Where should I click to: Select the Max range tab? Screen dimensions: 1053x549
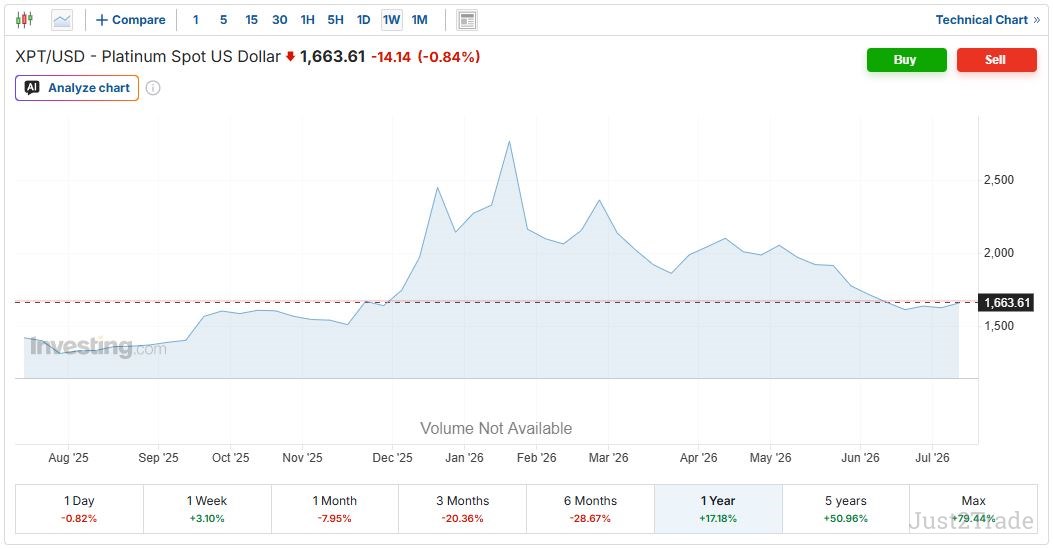973,509
